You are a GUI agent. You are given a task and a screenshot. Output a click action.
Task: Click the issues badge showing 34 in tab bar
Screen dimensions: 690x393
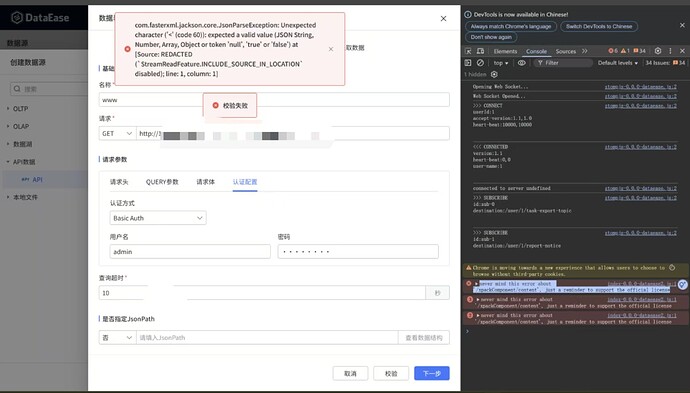pos(639,51)
